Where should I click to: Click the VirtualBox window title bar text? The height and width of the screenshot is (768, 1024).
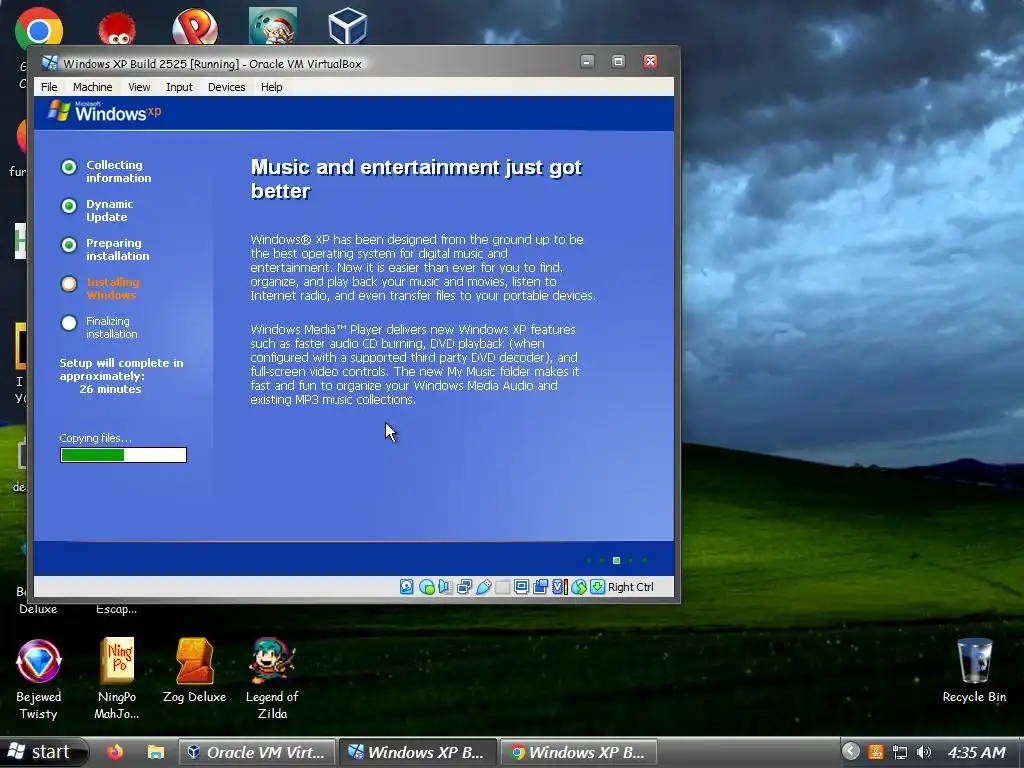[x=212, y=64]
